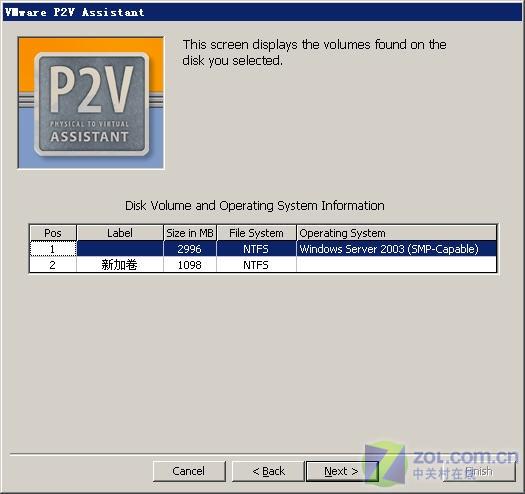Image resolution: width=525 pixels, height=494 pixels.
Task: Click the Operating System column header
Action: coord(396,233)
